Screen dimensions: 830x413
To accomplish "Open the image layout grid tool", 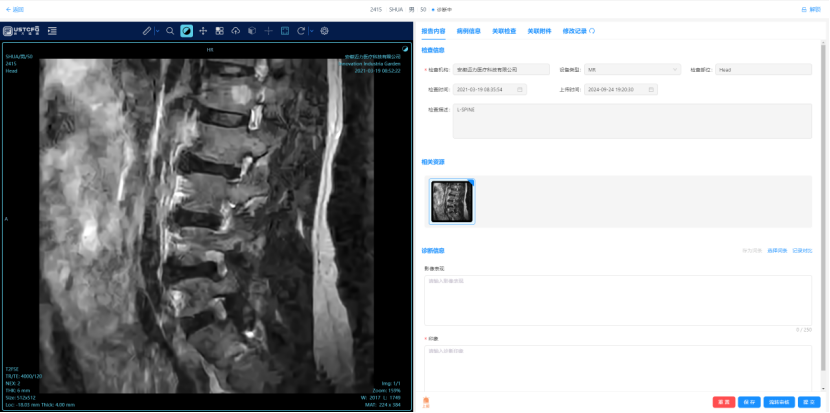I will pyautogui.click(x=219, y=31).
